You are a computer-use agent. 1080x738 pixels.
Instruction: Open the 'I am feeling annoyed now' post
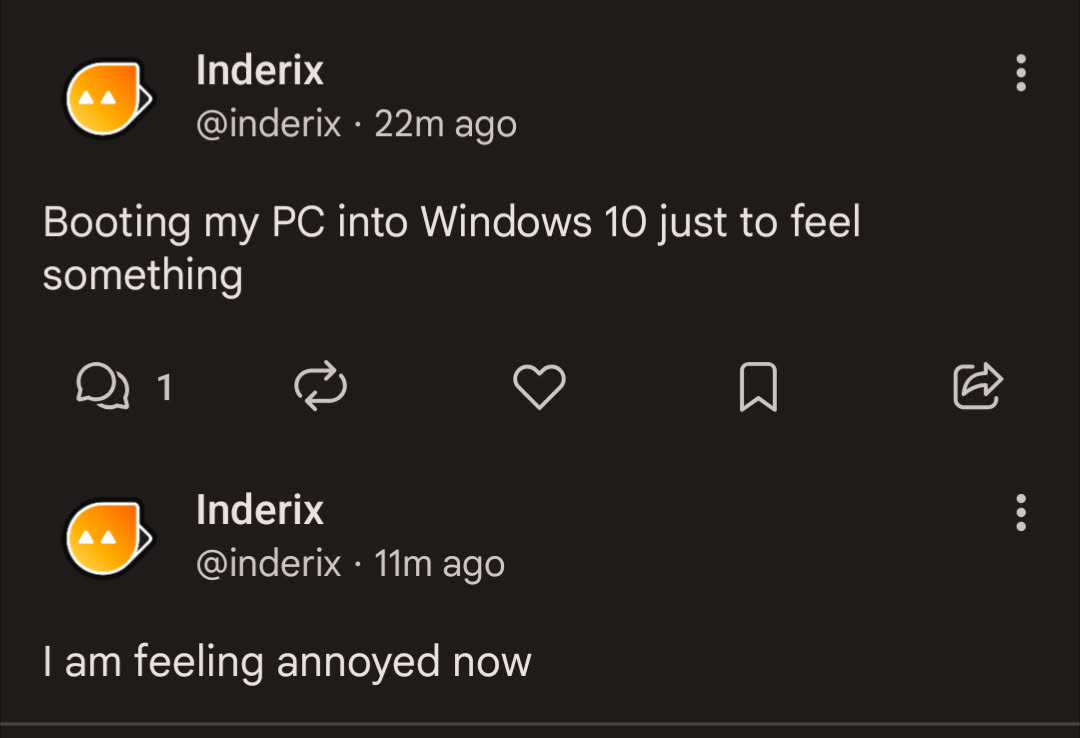pos(287,662)
